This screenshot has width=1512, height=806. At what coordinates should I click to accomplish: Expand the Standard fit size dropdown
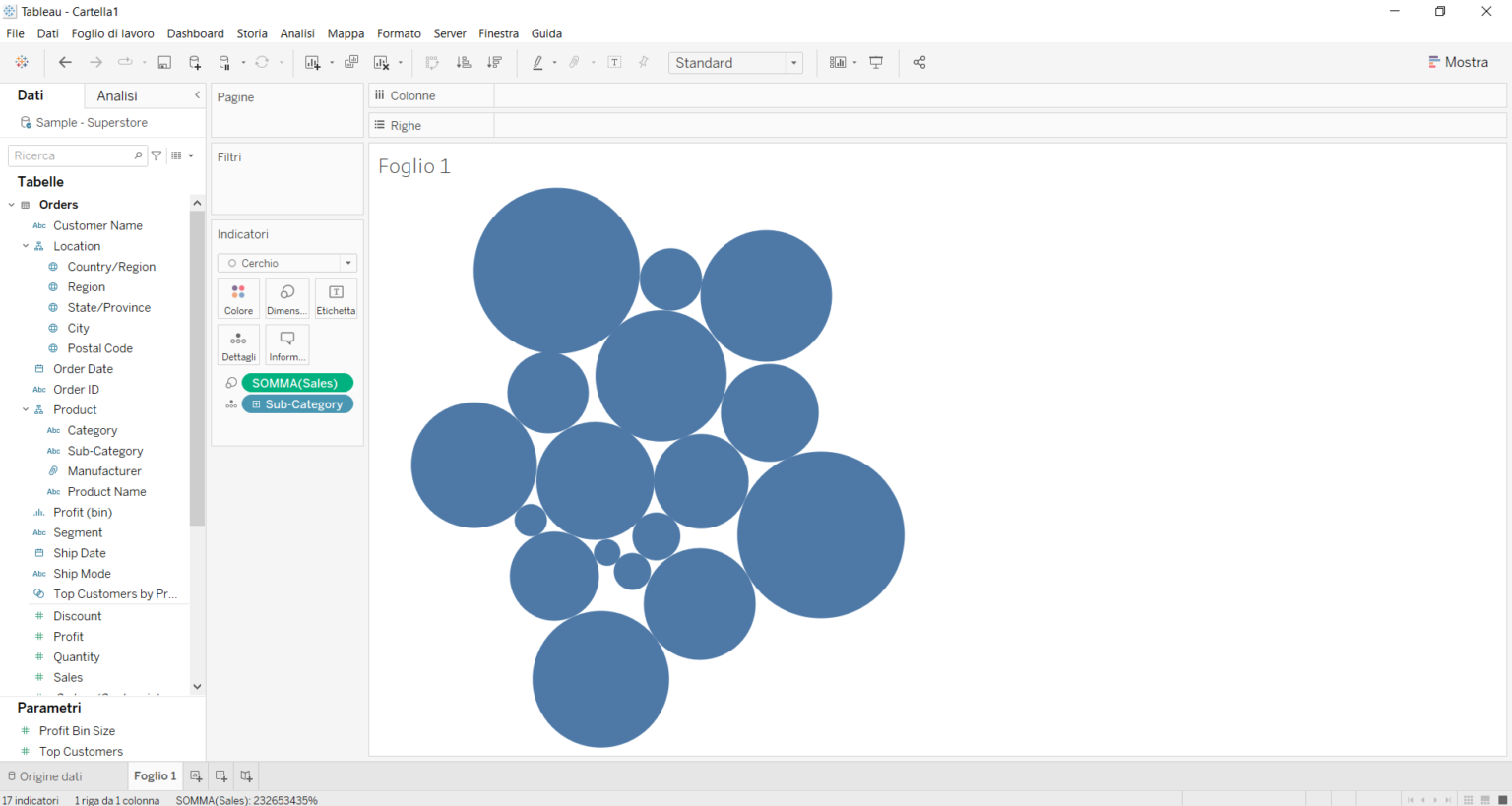[793, 62]
